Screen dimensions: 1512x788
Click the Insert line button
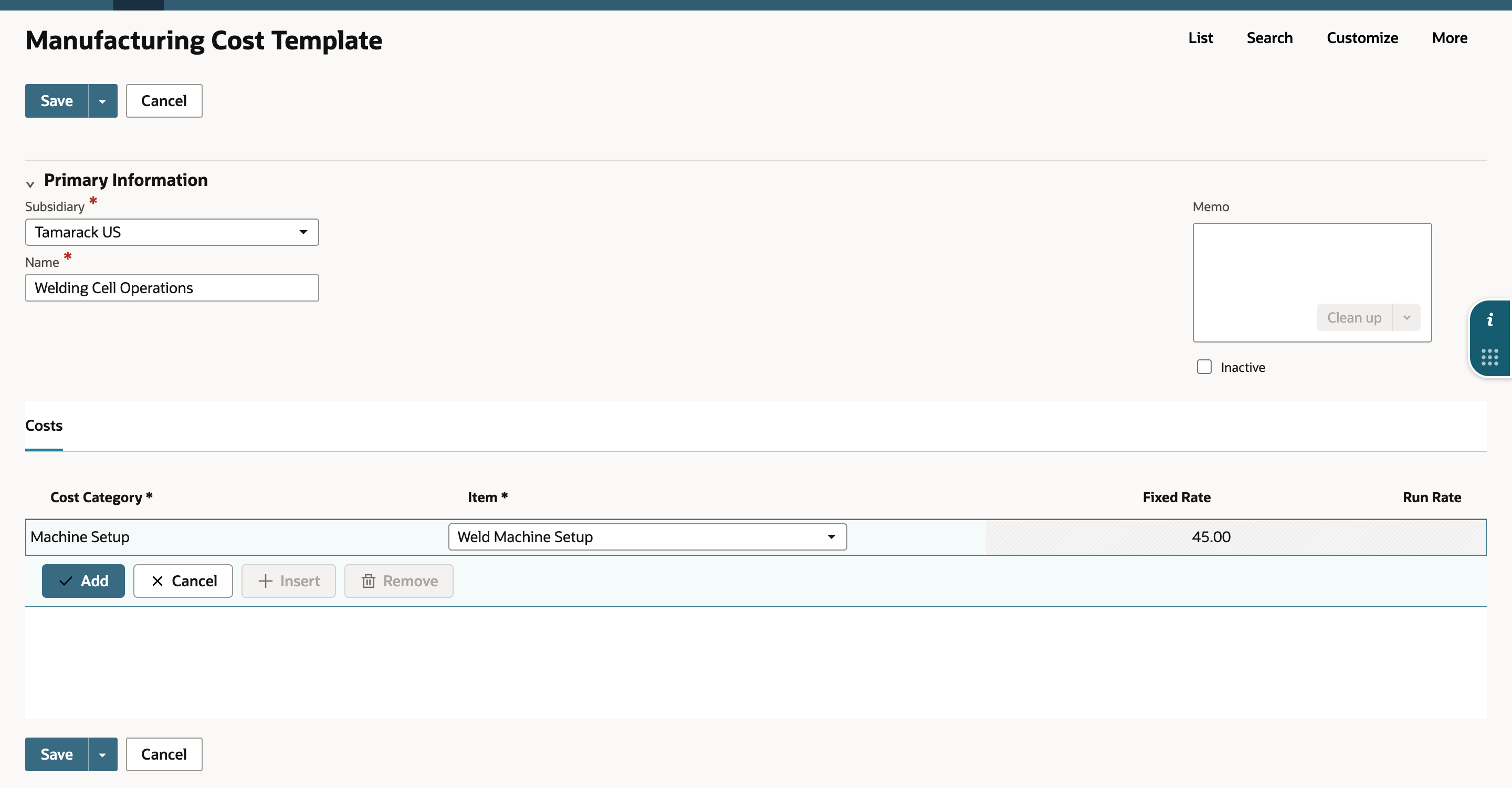[289, 582]
